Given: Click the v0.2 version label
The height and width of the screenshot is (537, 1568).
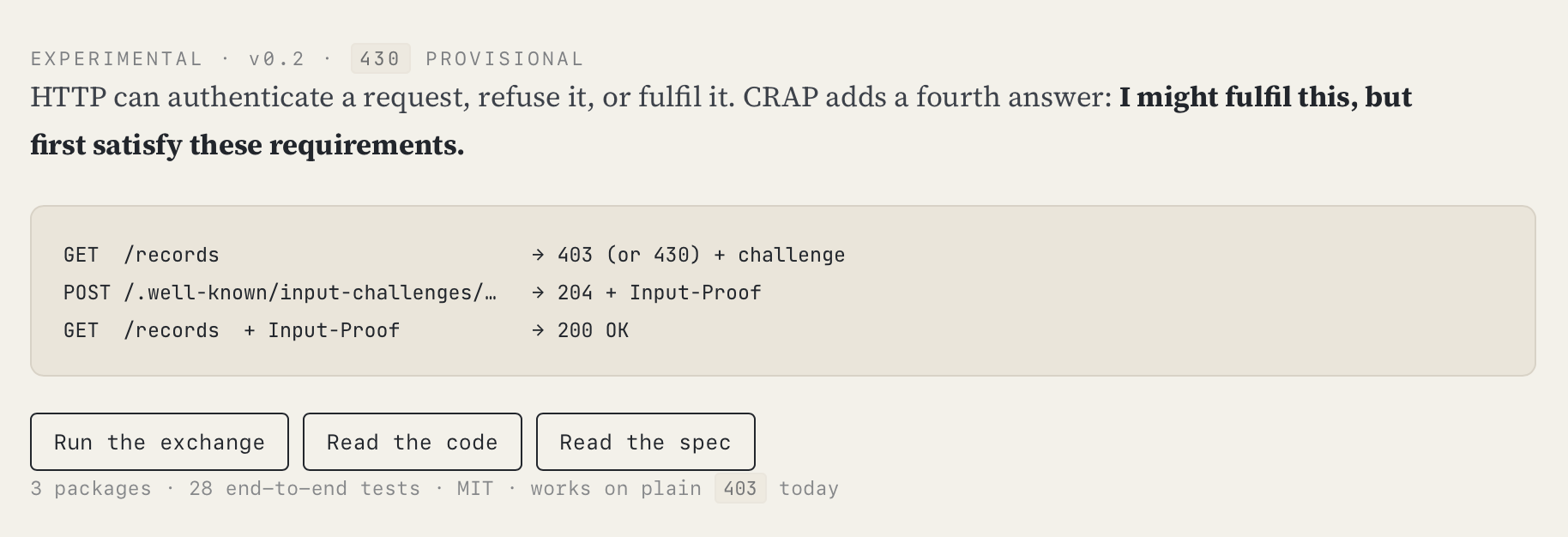Looking at the screenshot, I should point(277,58).
